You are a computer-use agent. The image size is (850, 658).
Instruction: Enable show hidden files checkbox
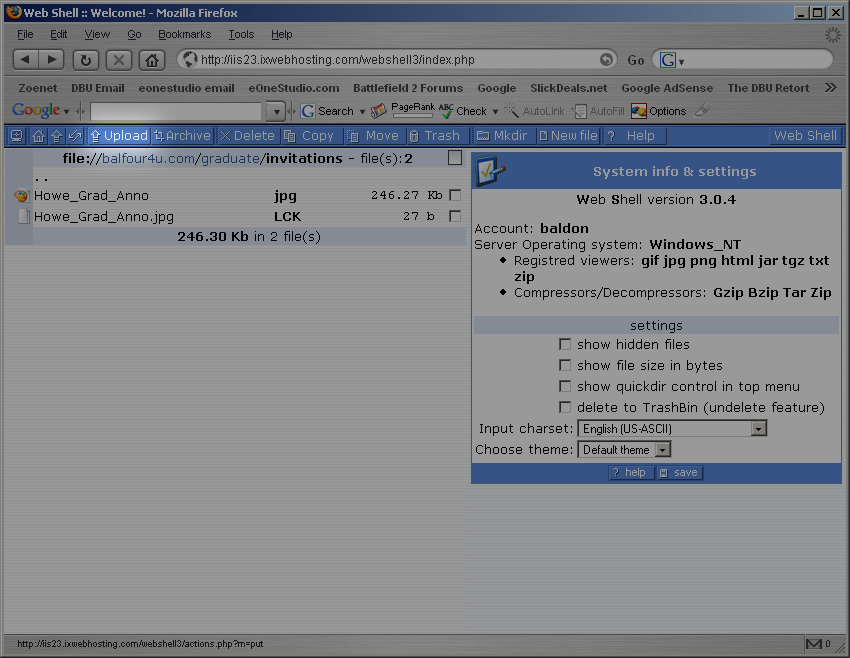[565, 344]
